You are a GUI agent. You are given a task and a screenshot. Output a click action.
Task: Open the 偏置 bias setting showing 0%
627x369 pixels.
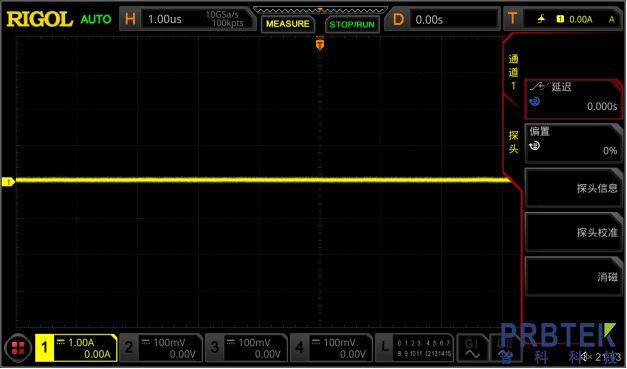[x=573, y=143]
